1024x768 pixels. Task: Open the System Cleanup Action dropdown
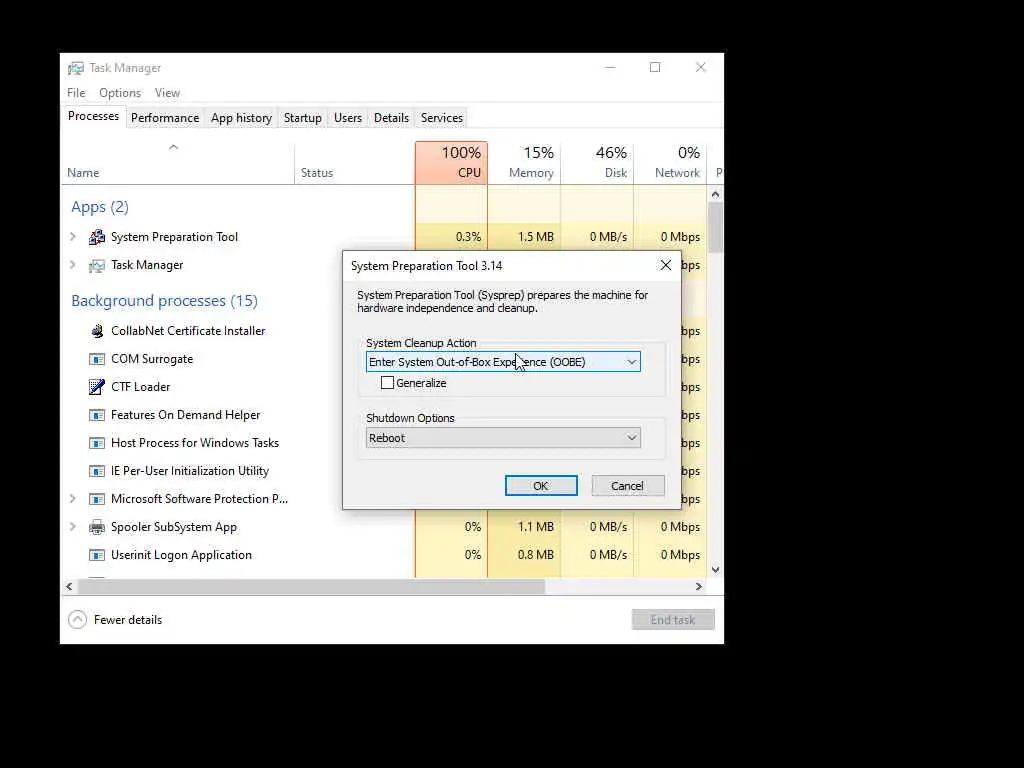pos(503,362)
